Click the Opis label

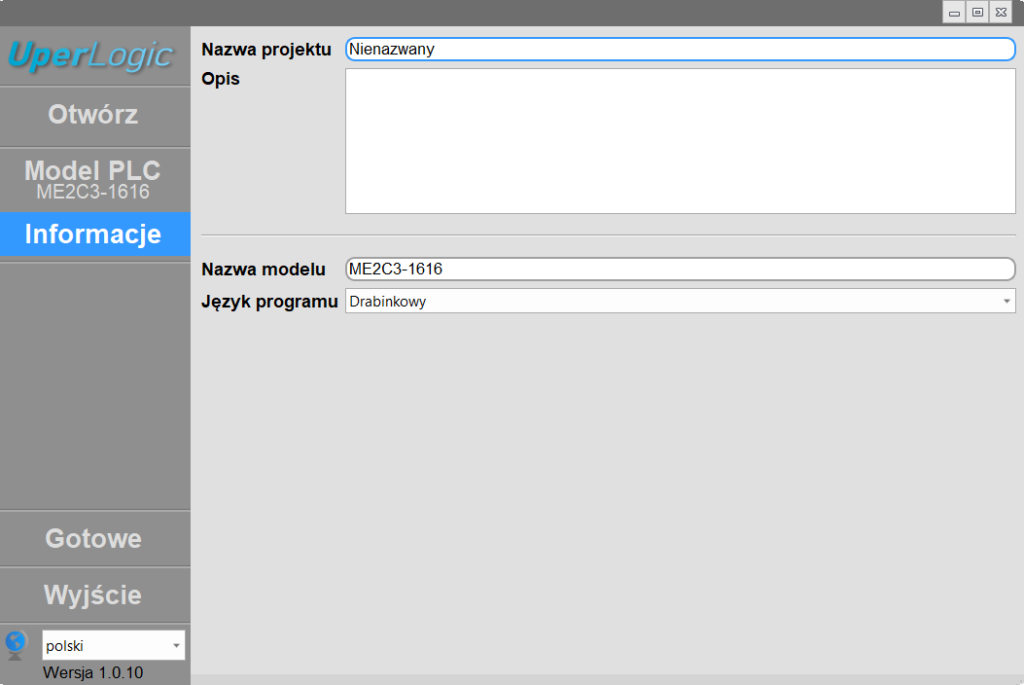pyautogui.click(x=220, y=79)
